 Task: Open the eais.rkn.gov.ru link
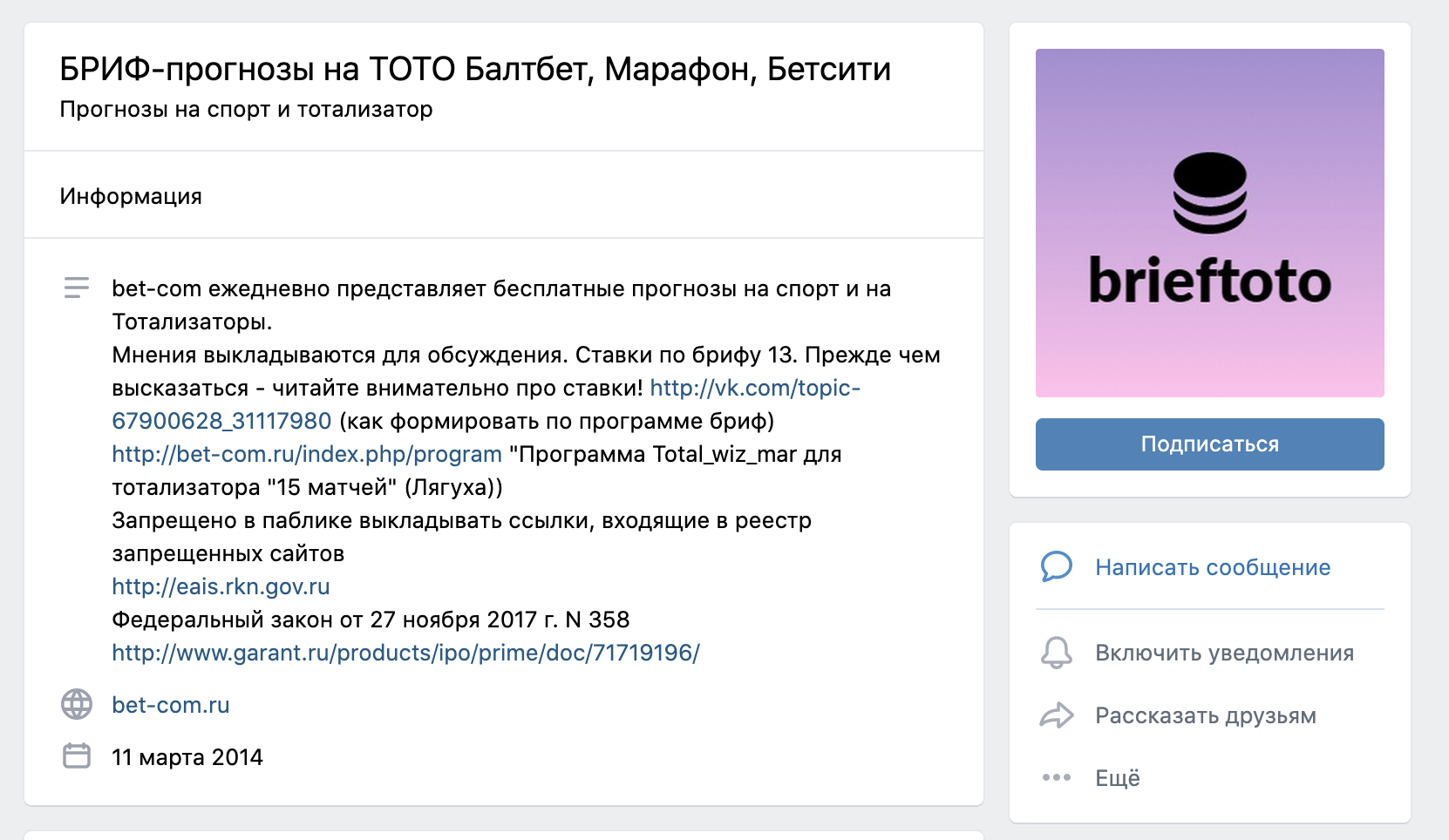coord(221,586)
